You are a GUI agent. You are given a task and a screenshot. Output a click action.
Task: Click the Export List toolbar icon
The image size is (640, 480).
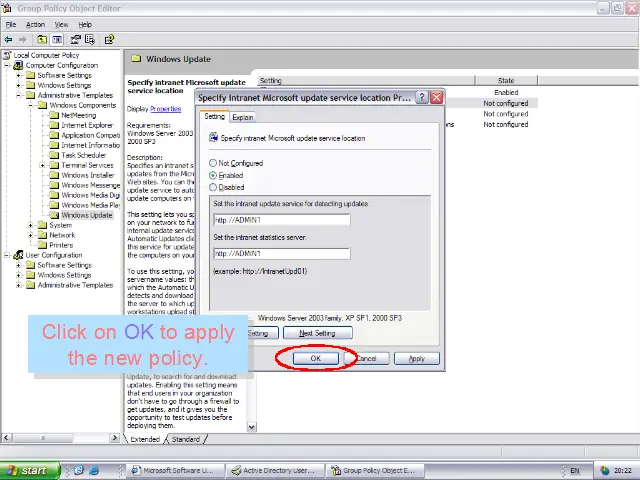pos(90,40)
